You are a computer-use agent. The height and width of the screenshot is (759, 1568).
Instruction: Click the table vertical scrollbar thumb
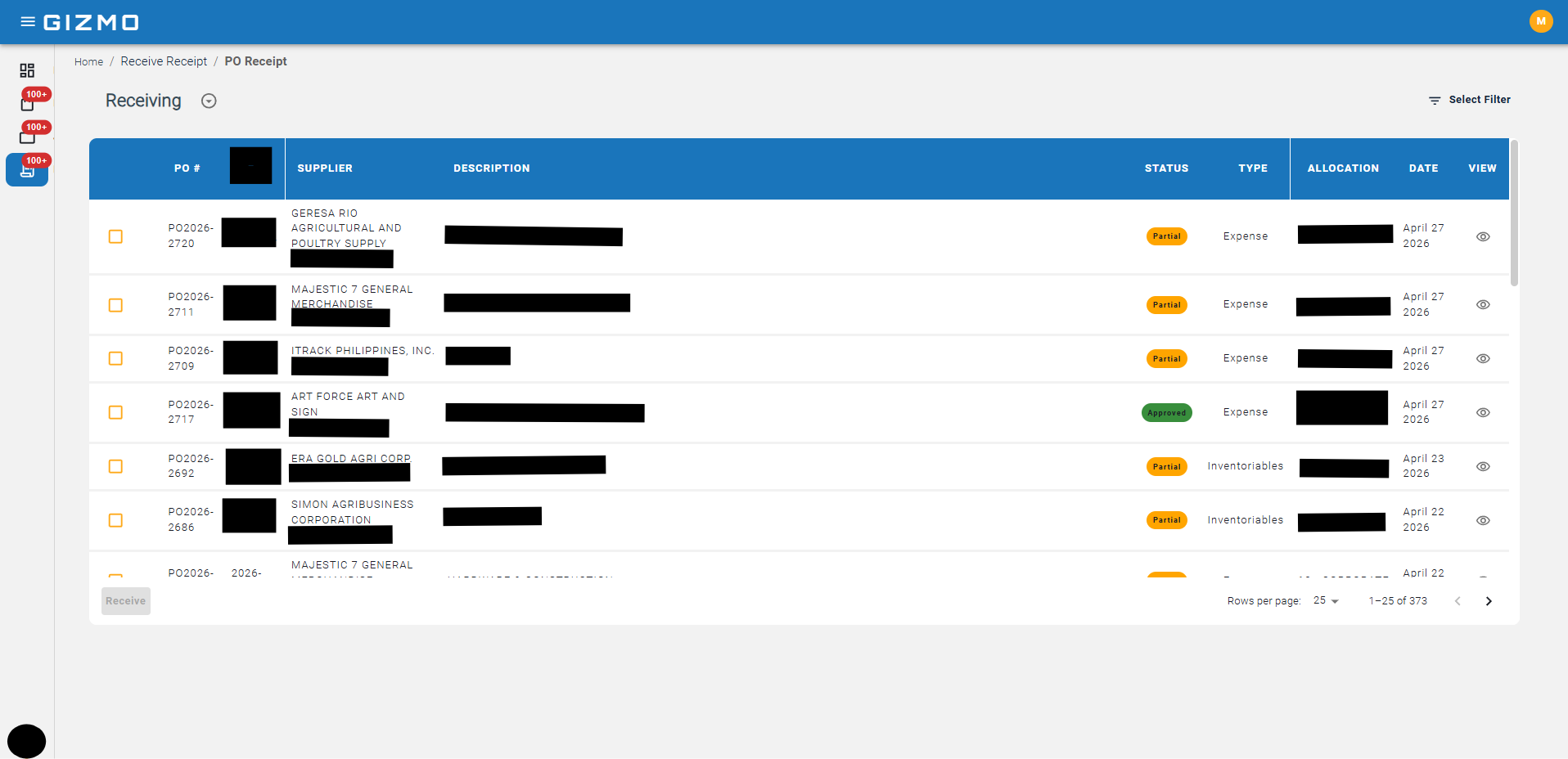click(x=1514, y=213)
